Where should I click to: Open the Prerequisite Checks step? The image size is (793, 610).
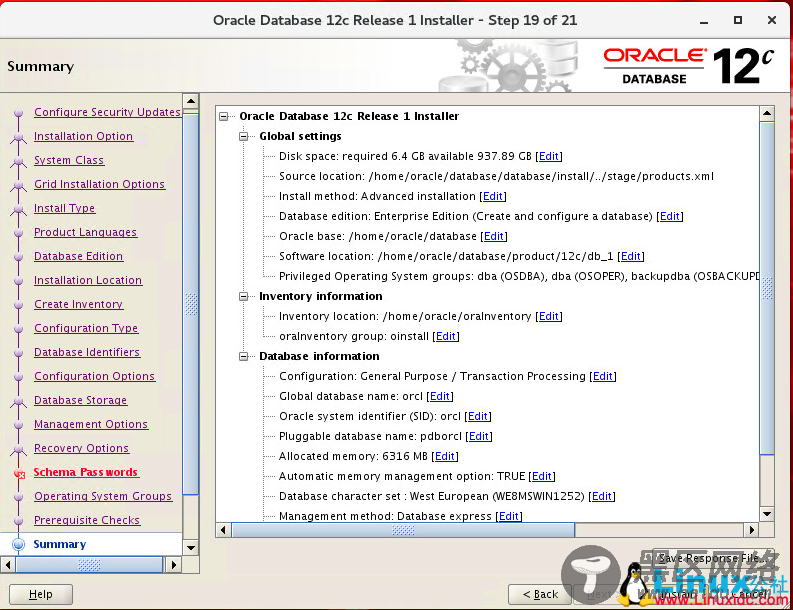click(x=87, y=520)
